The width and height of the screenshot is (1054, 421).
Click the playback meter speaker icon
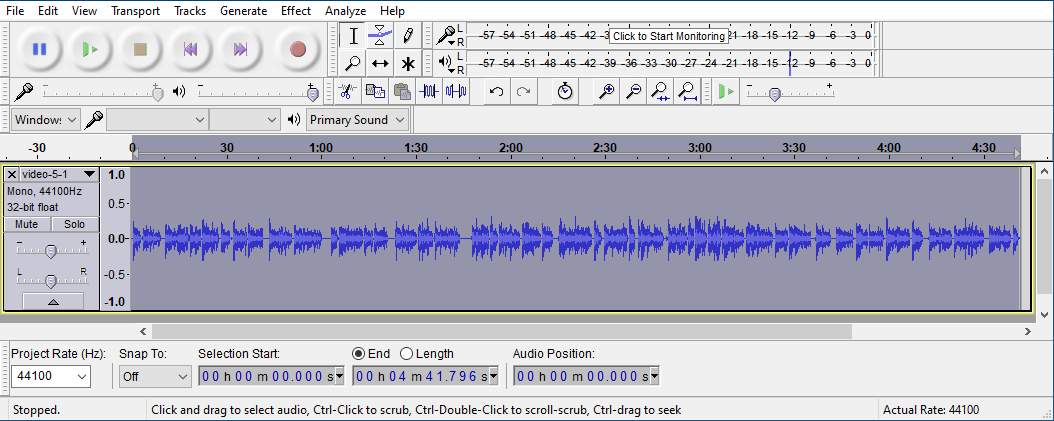(x=446, y=62)
